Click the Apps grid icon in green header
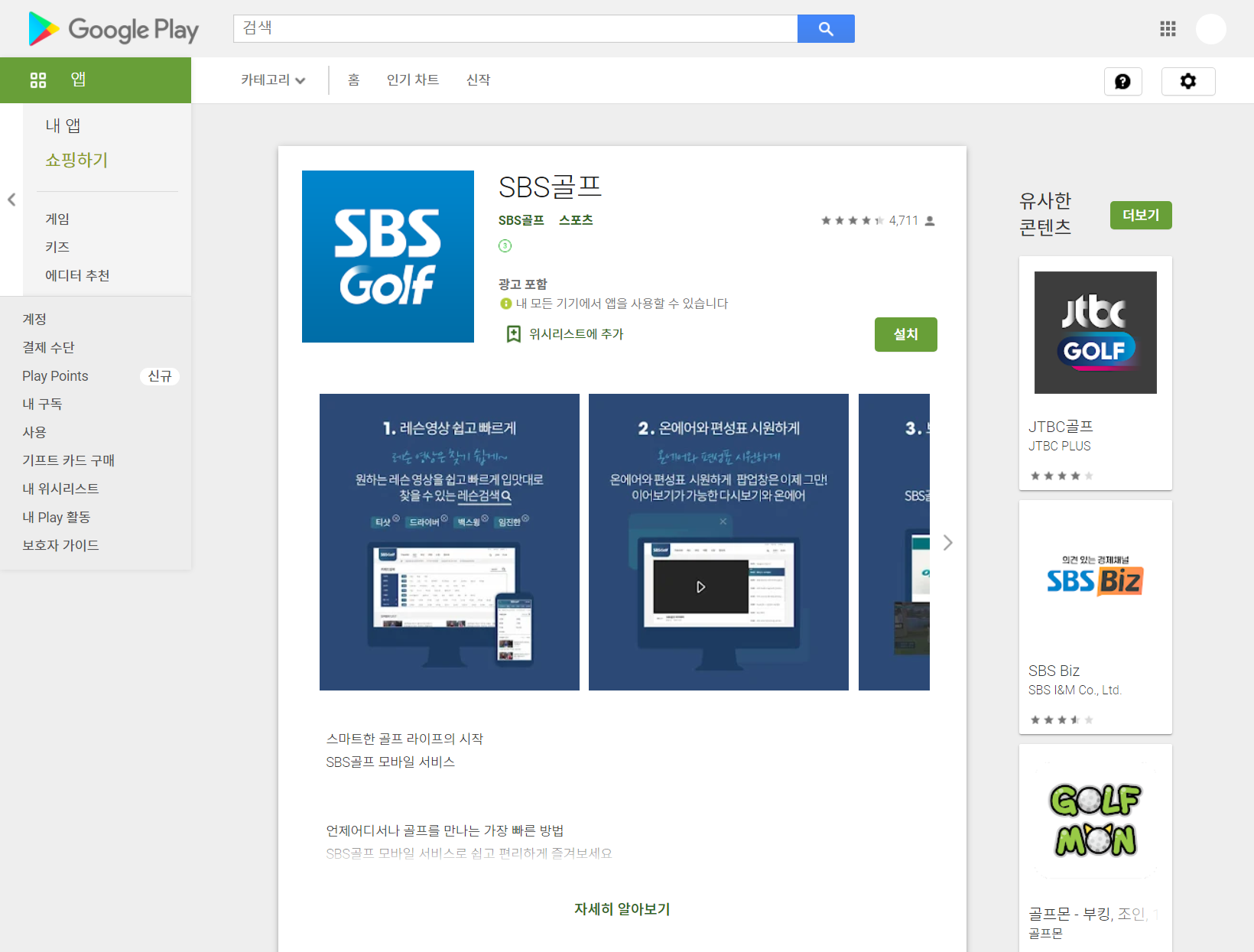Screen dimensions: 1254x952 pos(38,80)
